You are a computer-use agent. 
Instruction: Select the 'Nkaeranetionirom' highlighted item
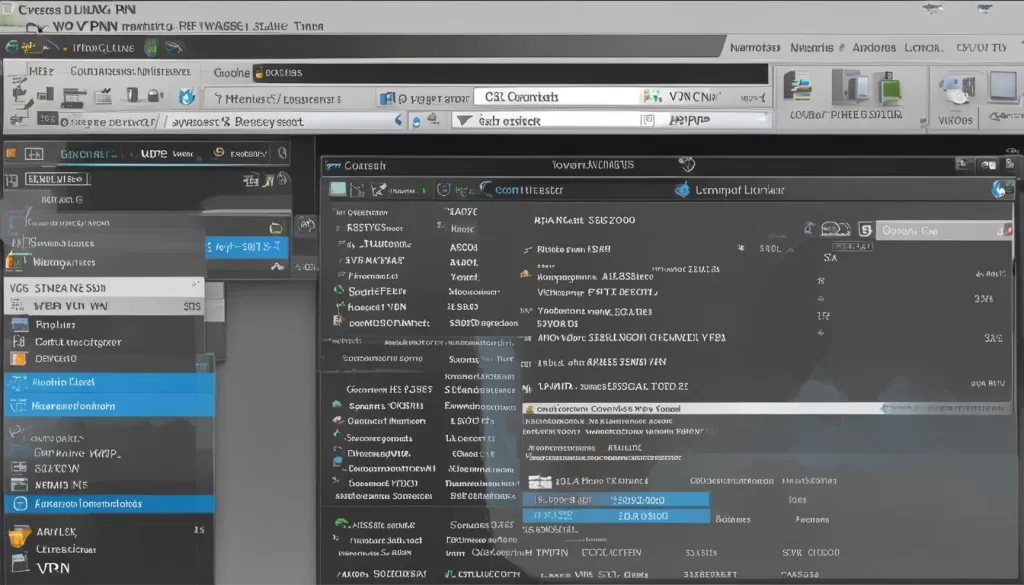[109, 405]
